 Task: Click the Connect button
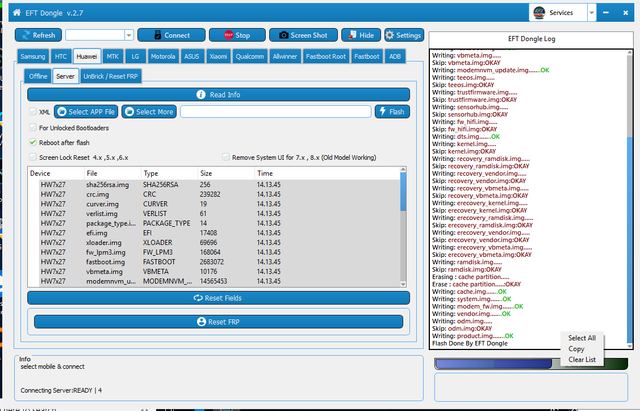pos(171,35)
